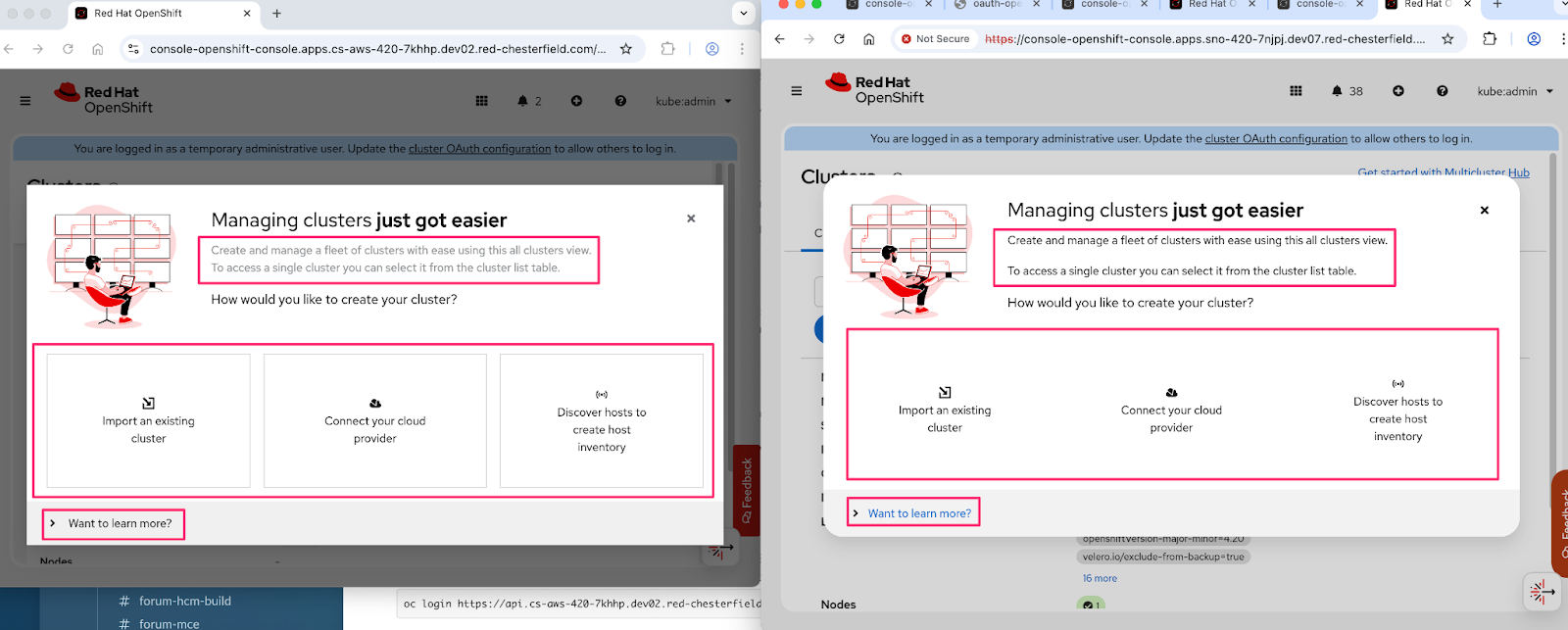This screenshot has width=1568, height=630.
Task: Open extensions puzzle icon in left browser
Action: [x=668, y=49]
